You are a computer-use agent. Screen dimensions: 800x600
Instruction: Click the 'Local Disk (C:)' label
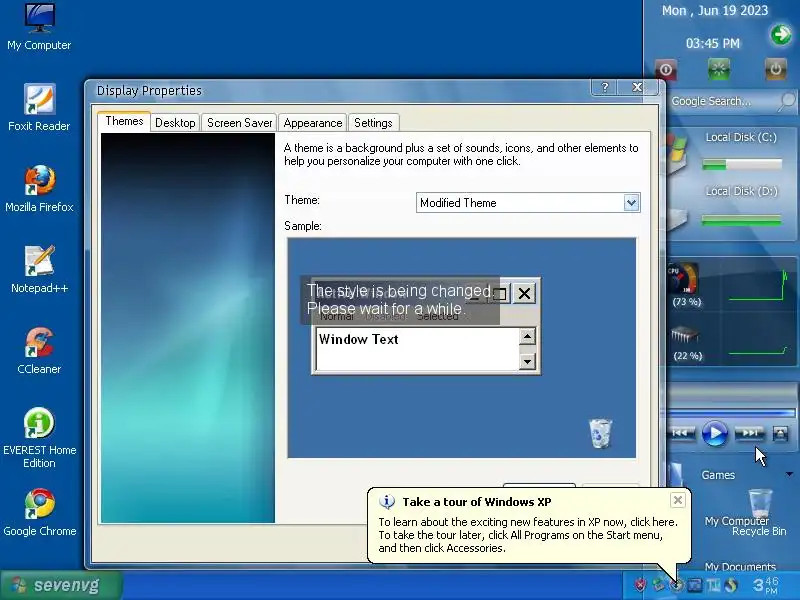(741, 137)
